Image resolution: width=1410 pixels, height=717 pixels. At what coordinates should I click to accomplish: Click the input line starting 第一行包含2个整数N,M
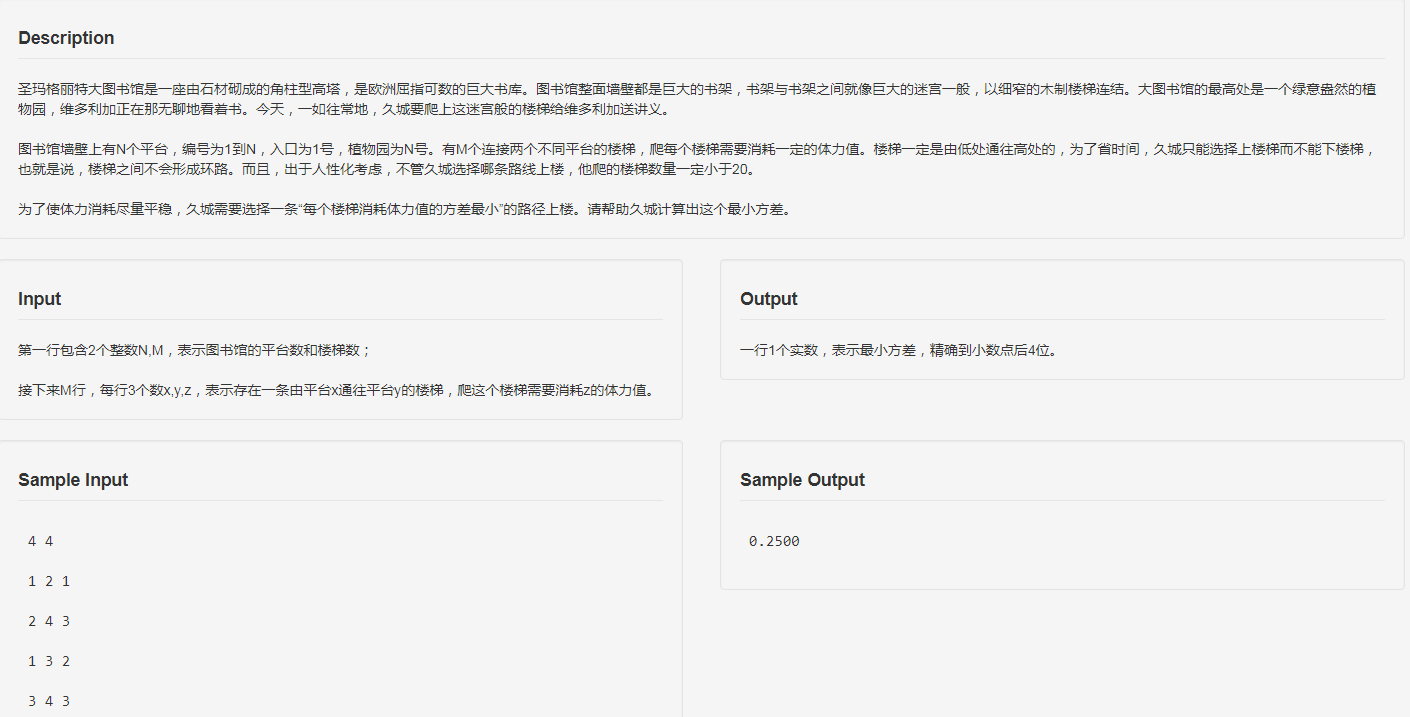pos(195,350)
